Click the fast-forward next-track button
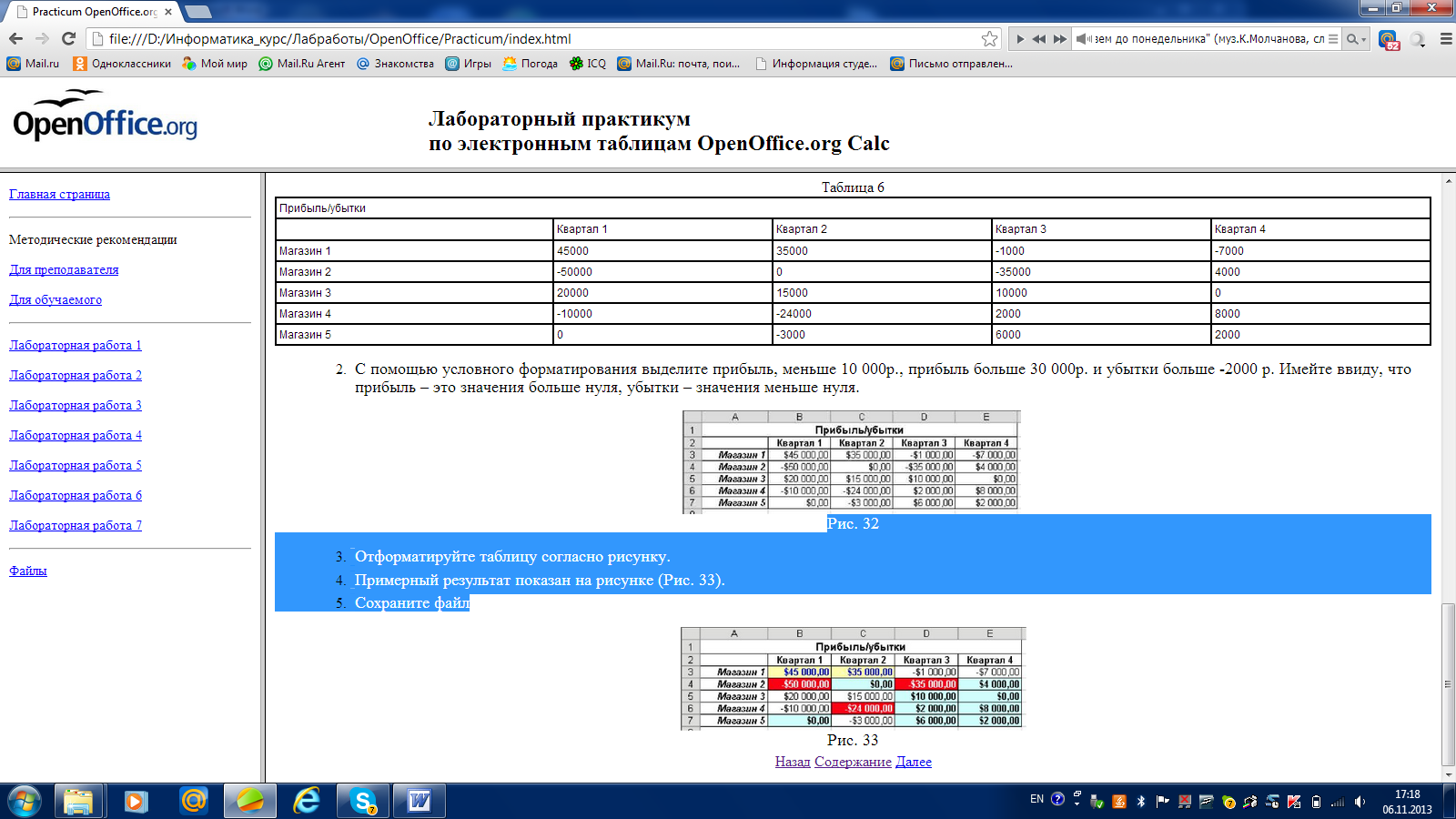Screen dimensions: 1456x819 [x=1059, y=39]
